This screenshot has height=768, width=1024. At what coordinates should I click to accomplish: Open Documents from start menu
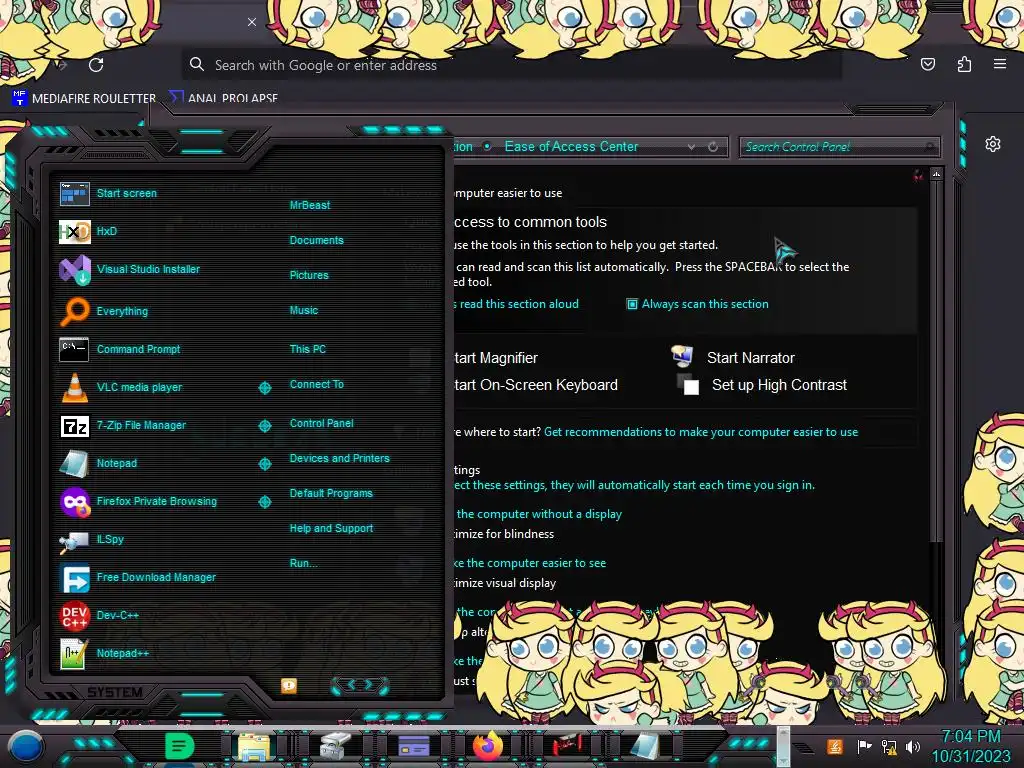coord(316,240)
